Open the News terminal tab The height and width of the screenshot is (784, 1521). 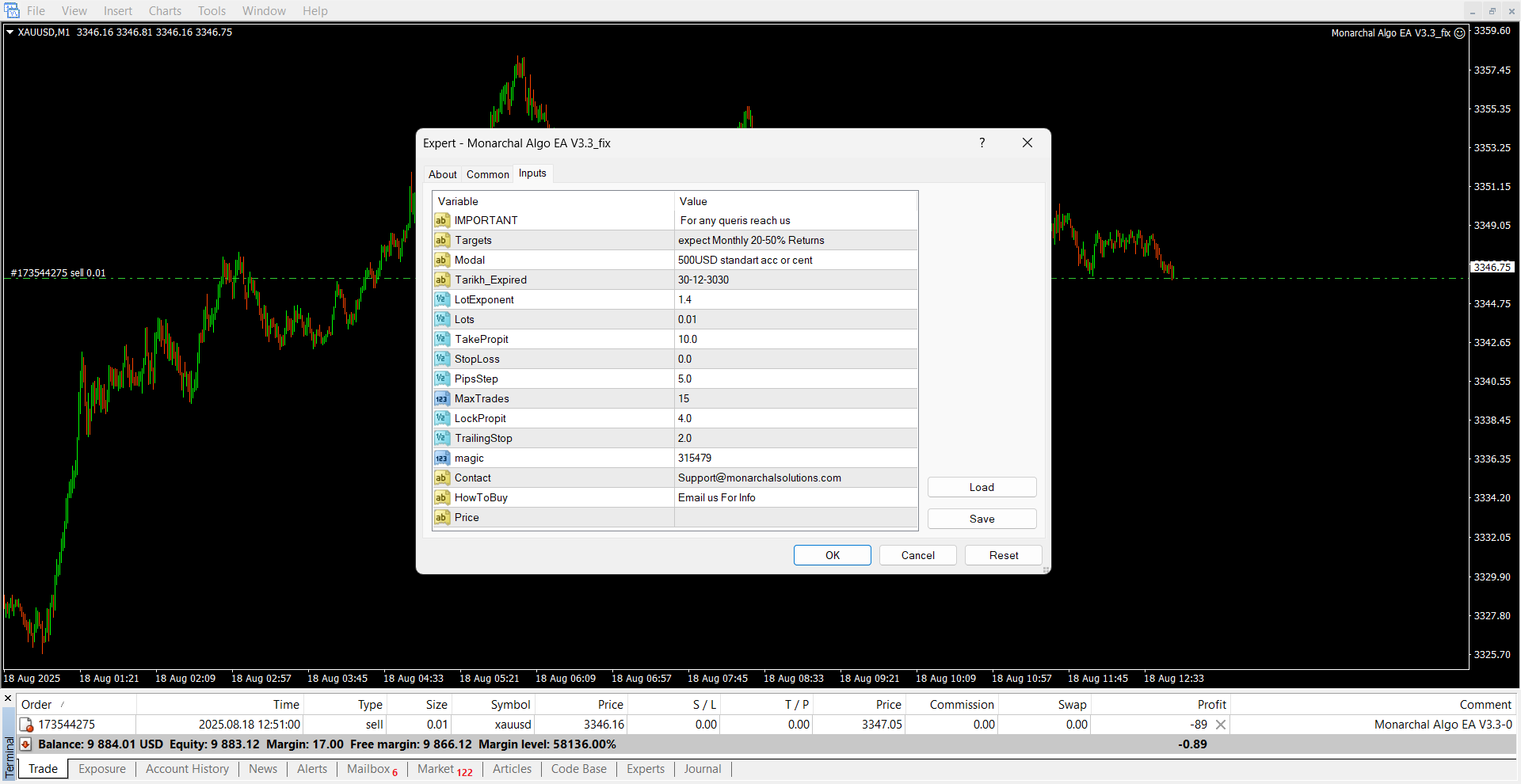(263, 769)
